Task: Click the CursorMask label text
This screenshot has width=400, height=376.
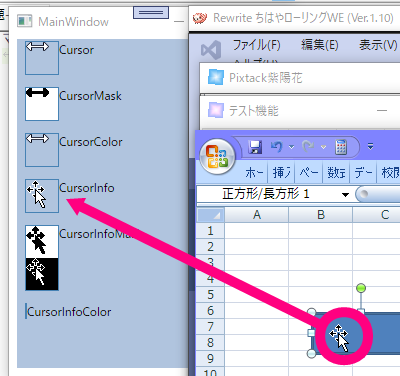Action: pos(90,96)
